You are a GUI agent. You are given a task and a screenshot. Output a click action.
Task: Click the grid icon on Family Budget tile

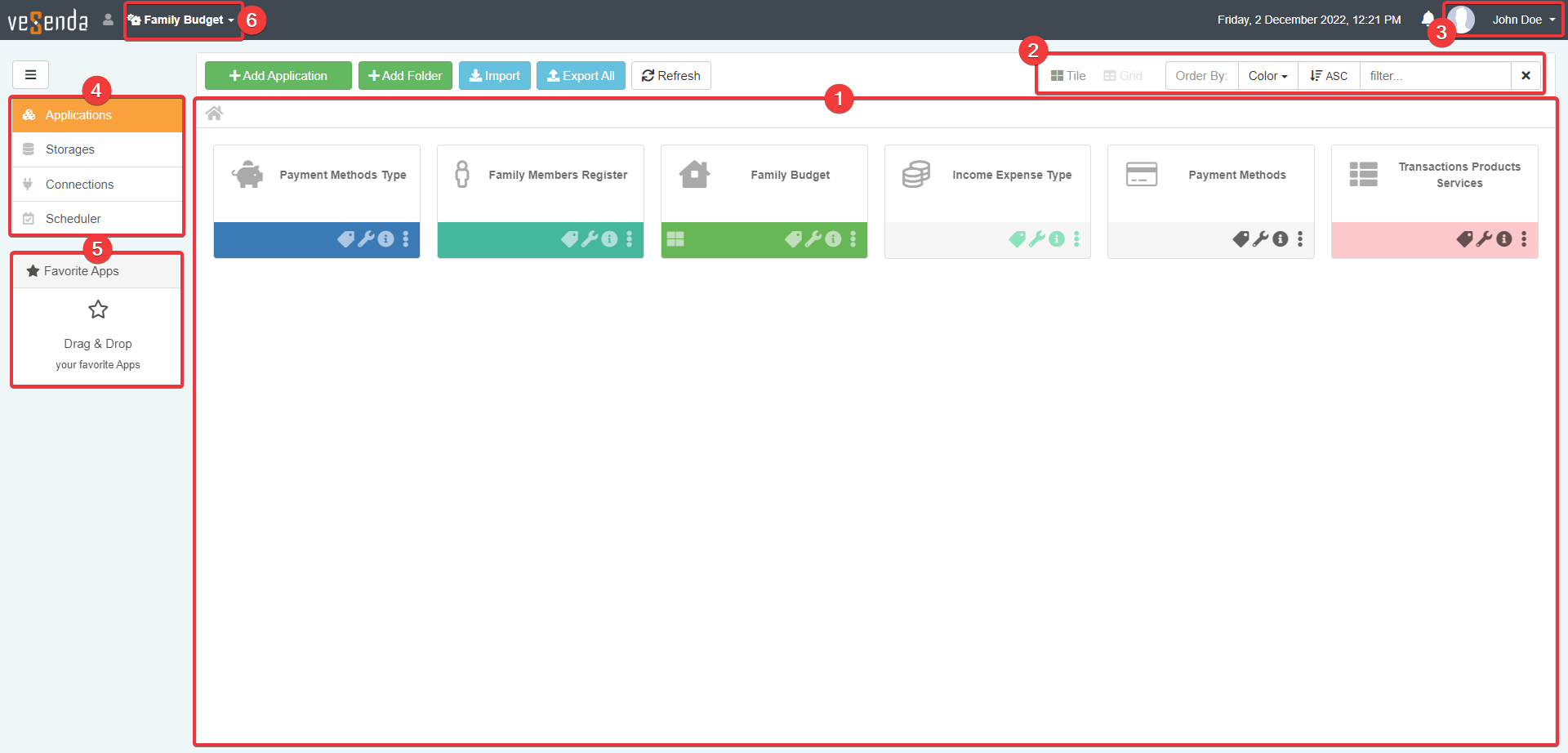coord(675,239)
